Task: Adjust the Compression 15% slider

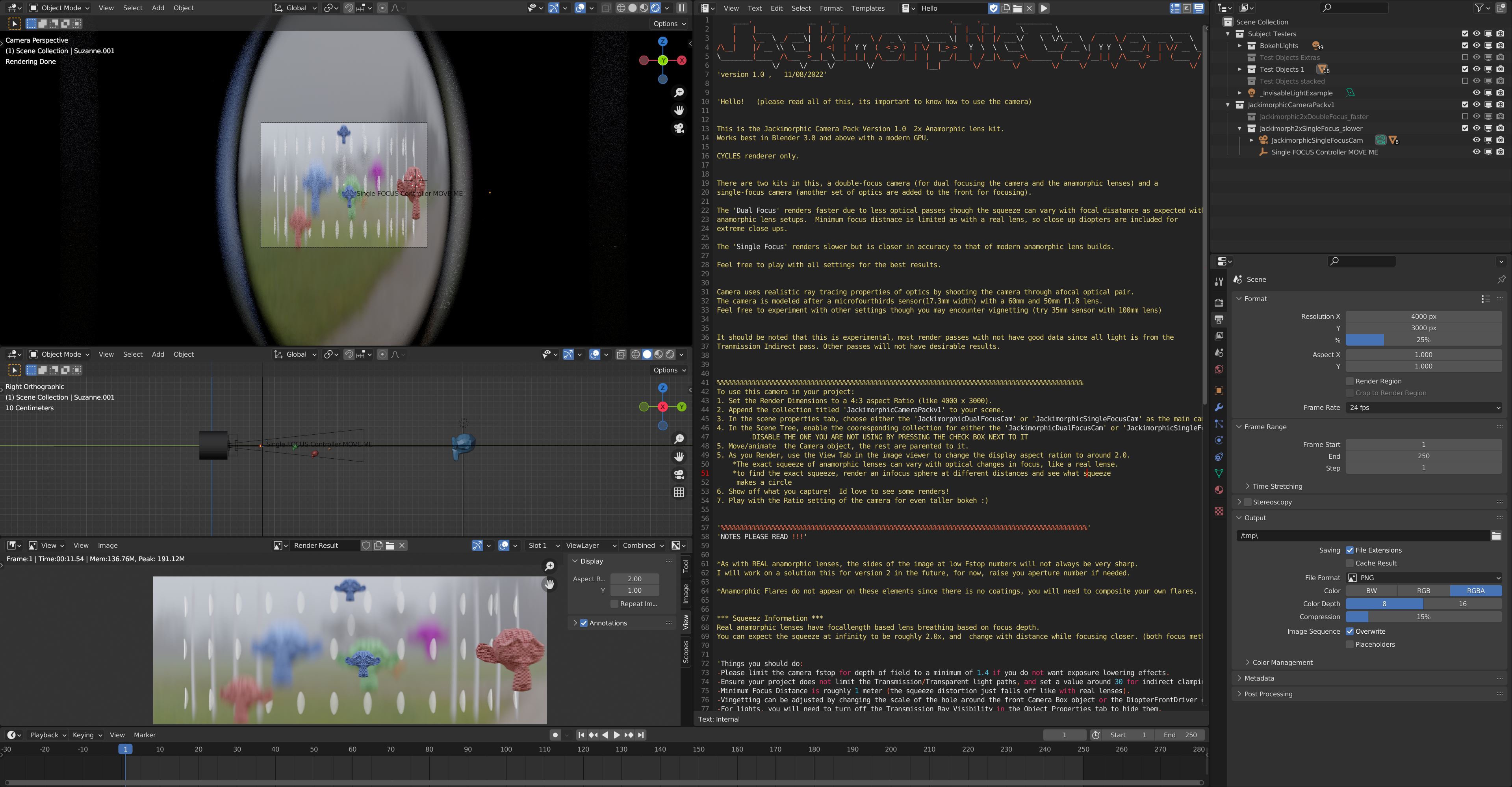Action: coord(1423,617)
